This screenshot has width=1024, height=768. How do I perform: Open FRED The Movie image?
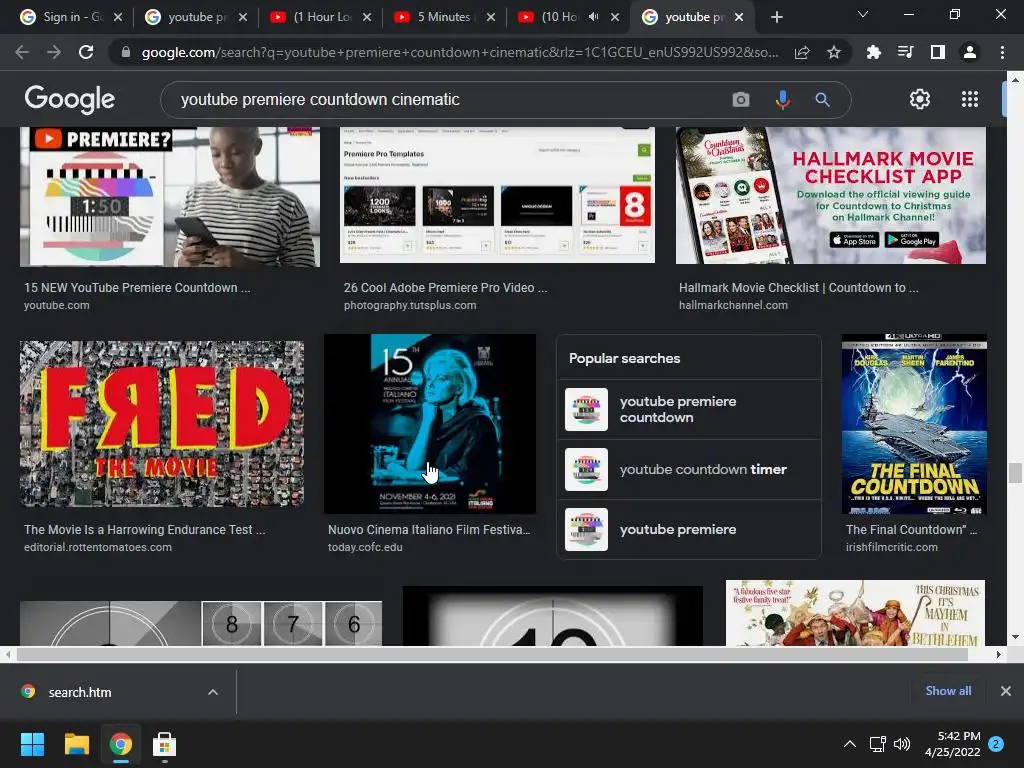coord(161,424)
